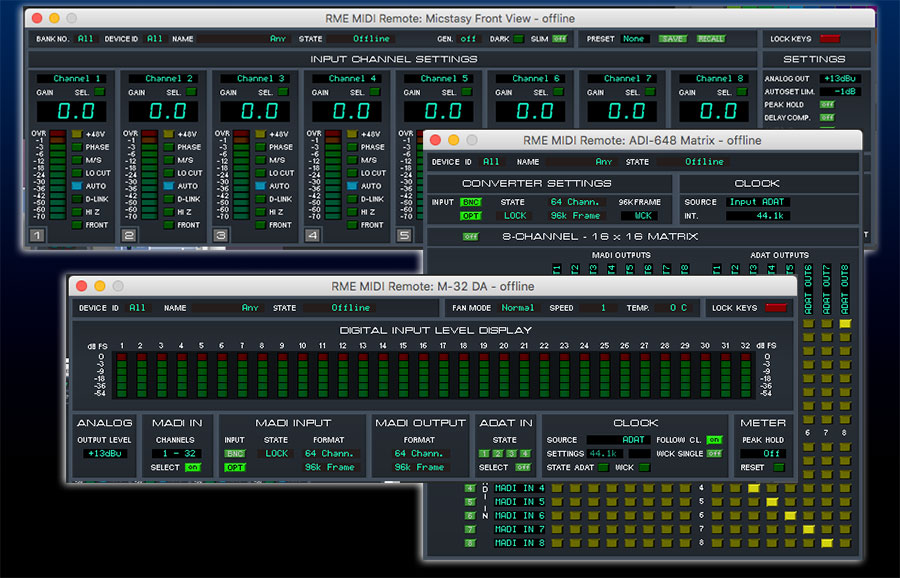This screenshot has height=578, width=900.
Task: Click the NAME field in M-32 DA window
Action: coord(228,308)
